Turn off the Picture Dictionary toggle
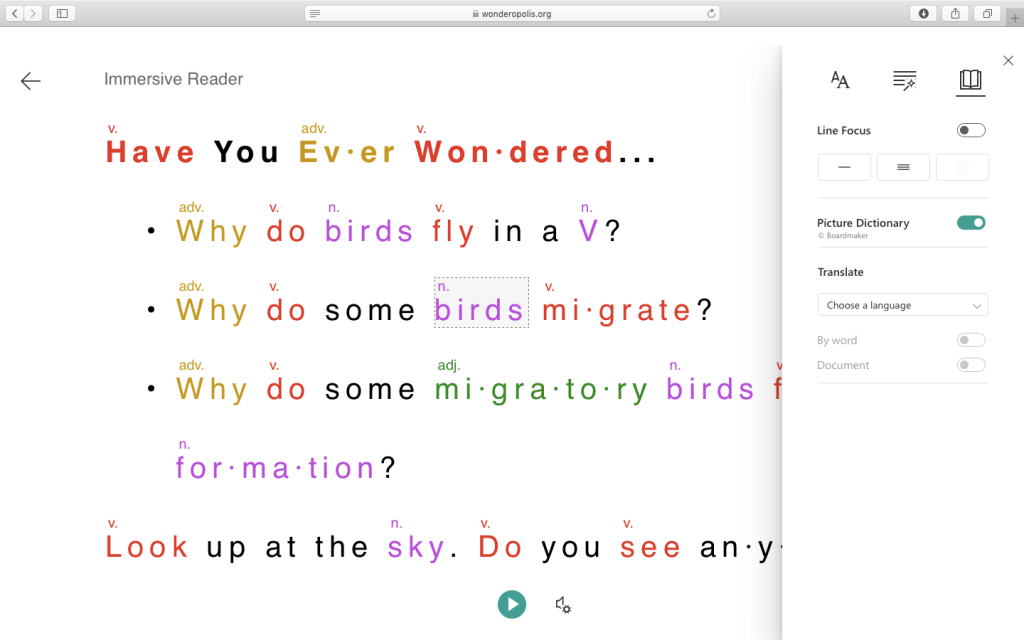The width and height of the screenshot is (1024, 640). click(x=970, y=223)
